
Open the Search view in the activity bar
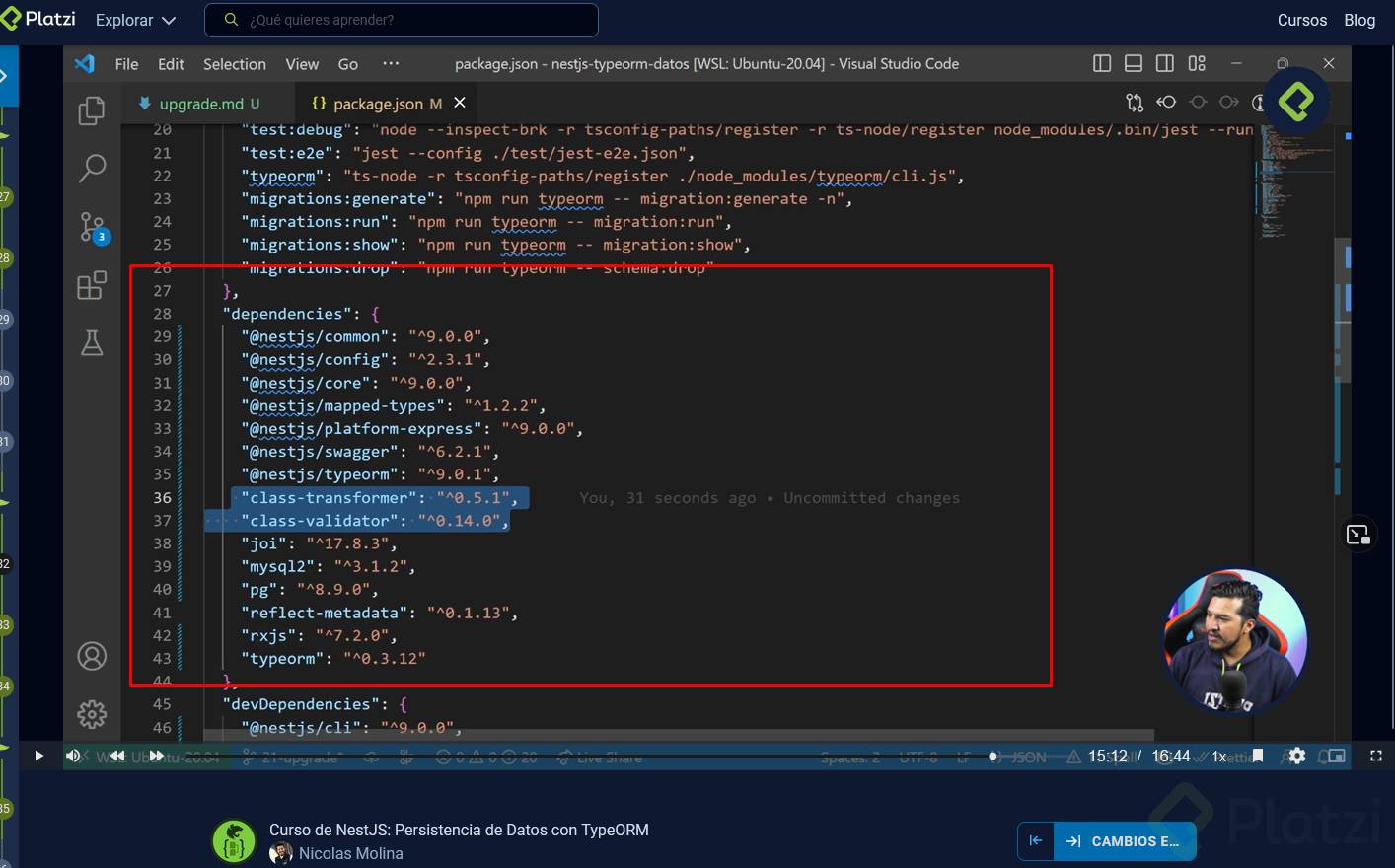pos(92,169)
